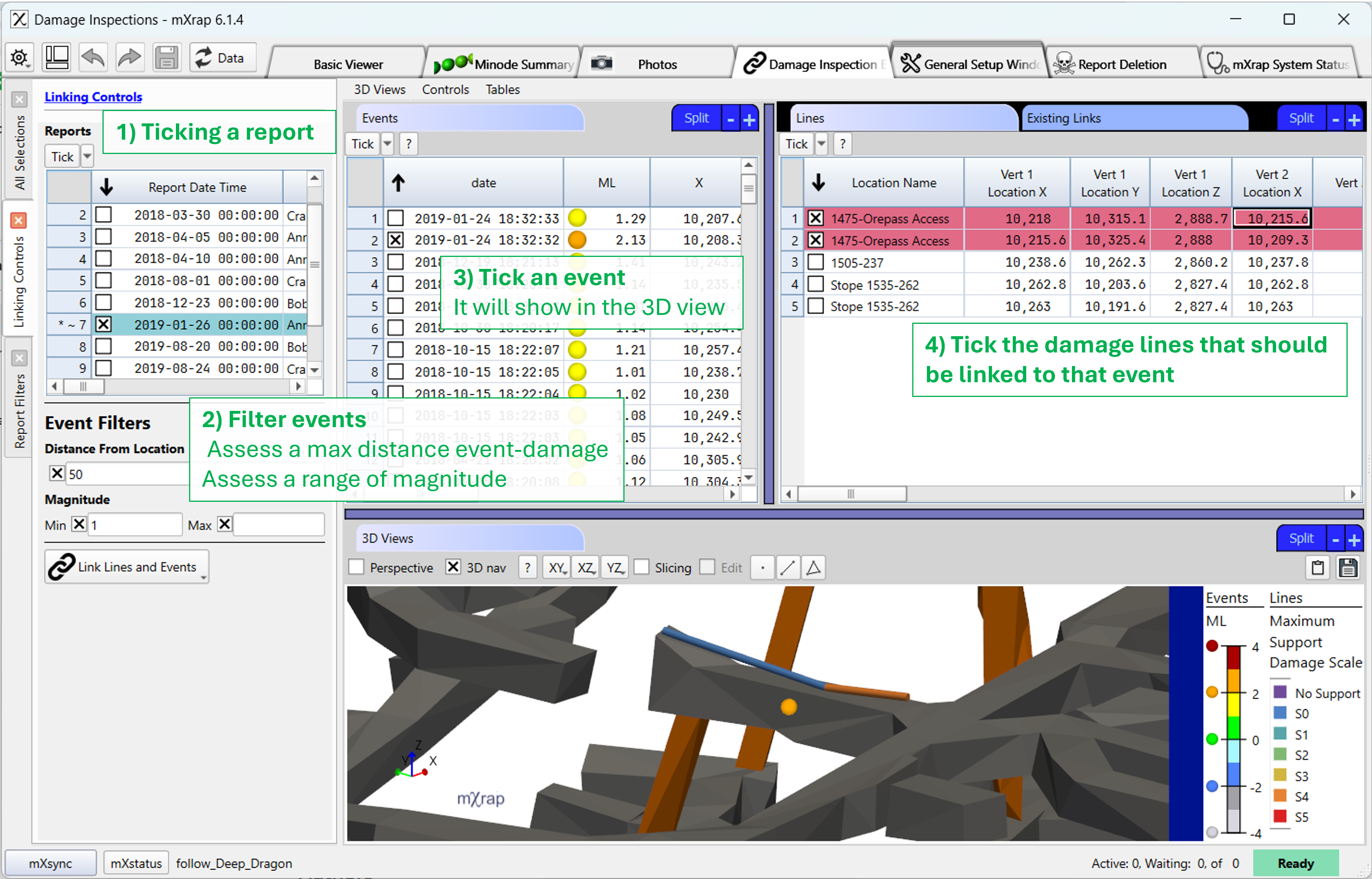Click the plus icon on Lines panel
This screenshot has width=1372, height=879.
1354,119
